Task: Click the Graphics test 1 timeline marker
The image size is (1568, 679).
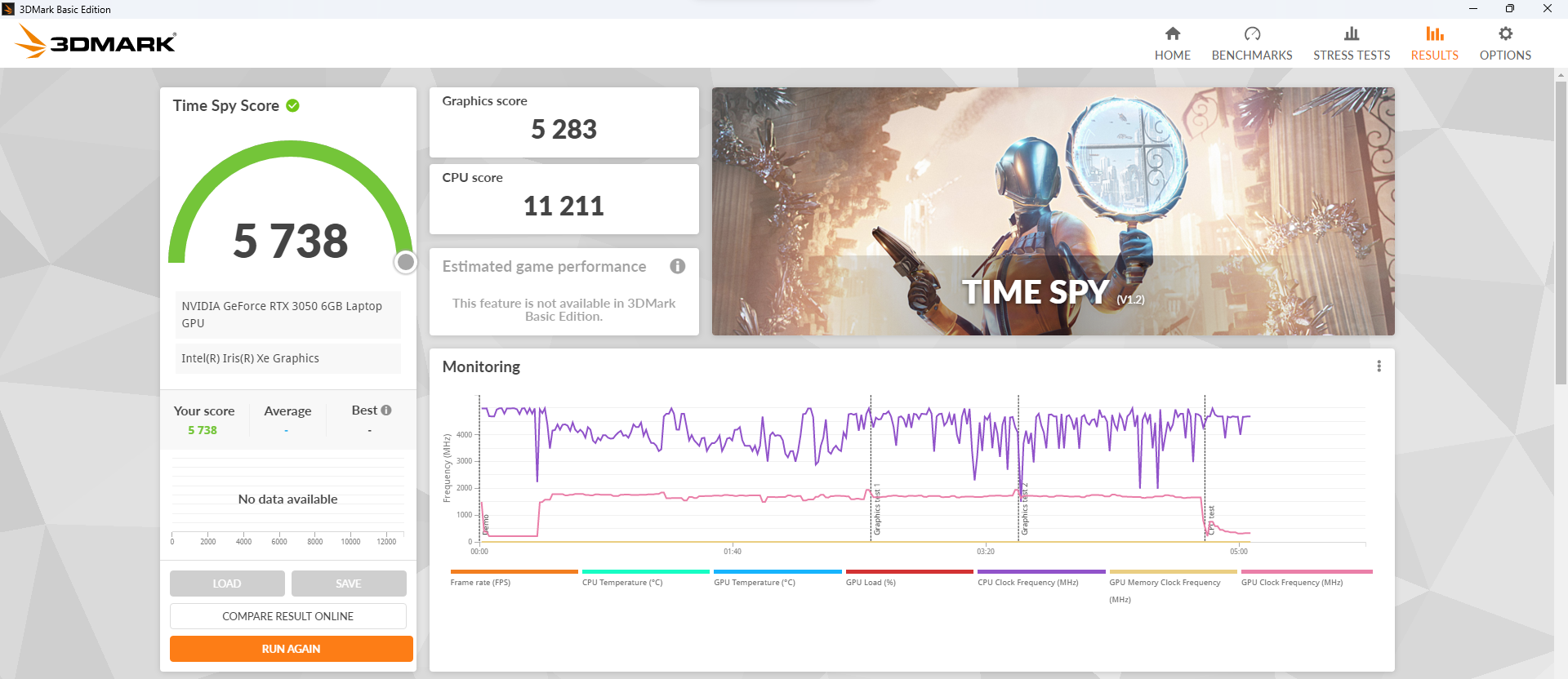Action: (877, 510)
